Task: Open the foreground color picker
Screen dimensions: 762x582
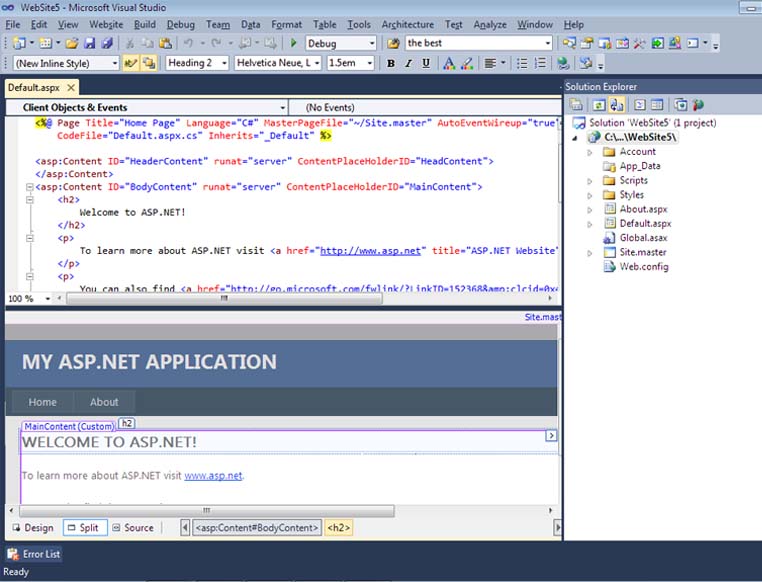Action: tap(449, 63)
